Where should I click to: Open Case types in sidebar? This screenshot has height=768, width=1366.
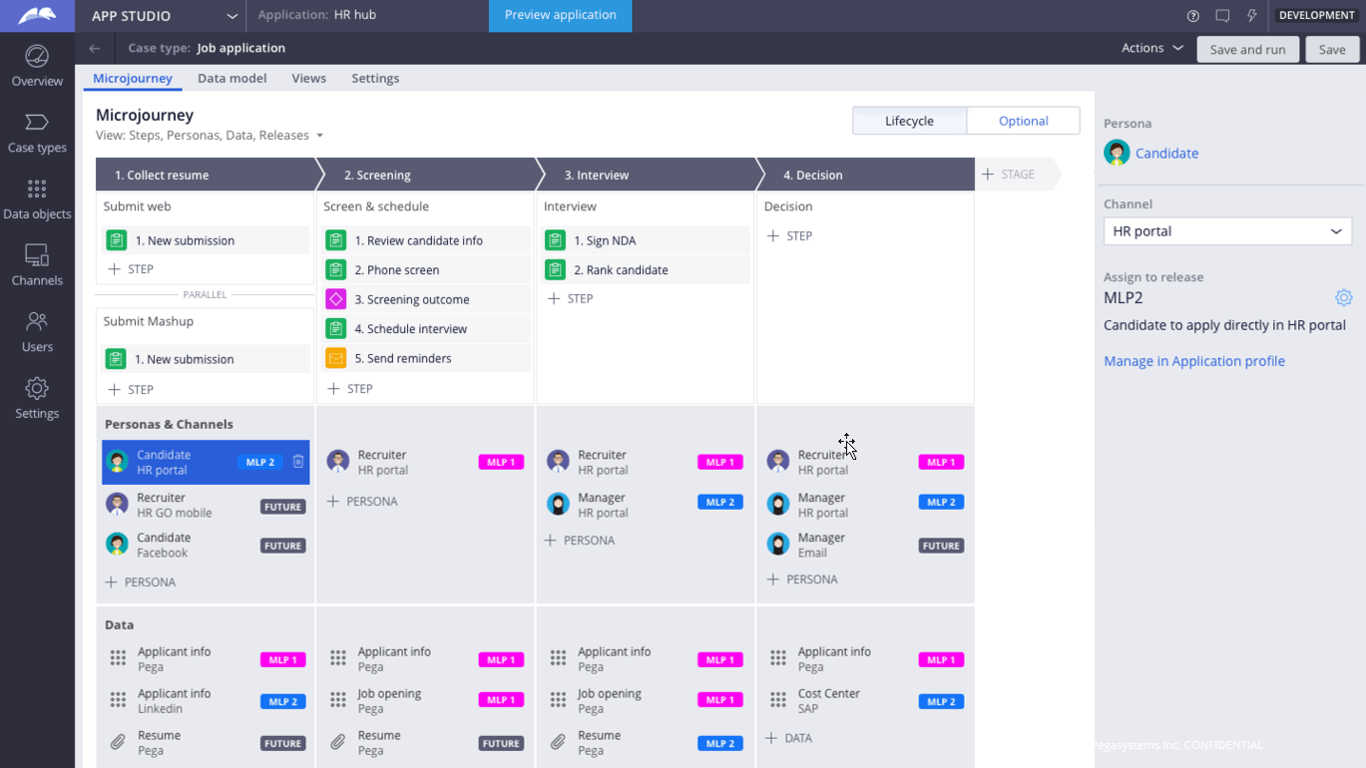[x=37, y=133]
